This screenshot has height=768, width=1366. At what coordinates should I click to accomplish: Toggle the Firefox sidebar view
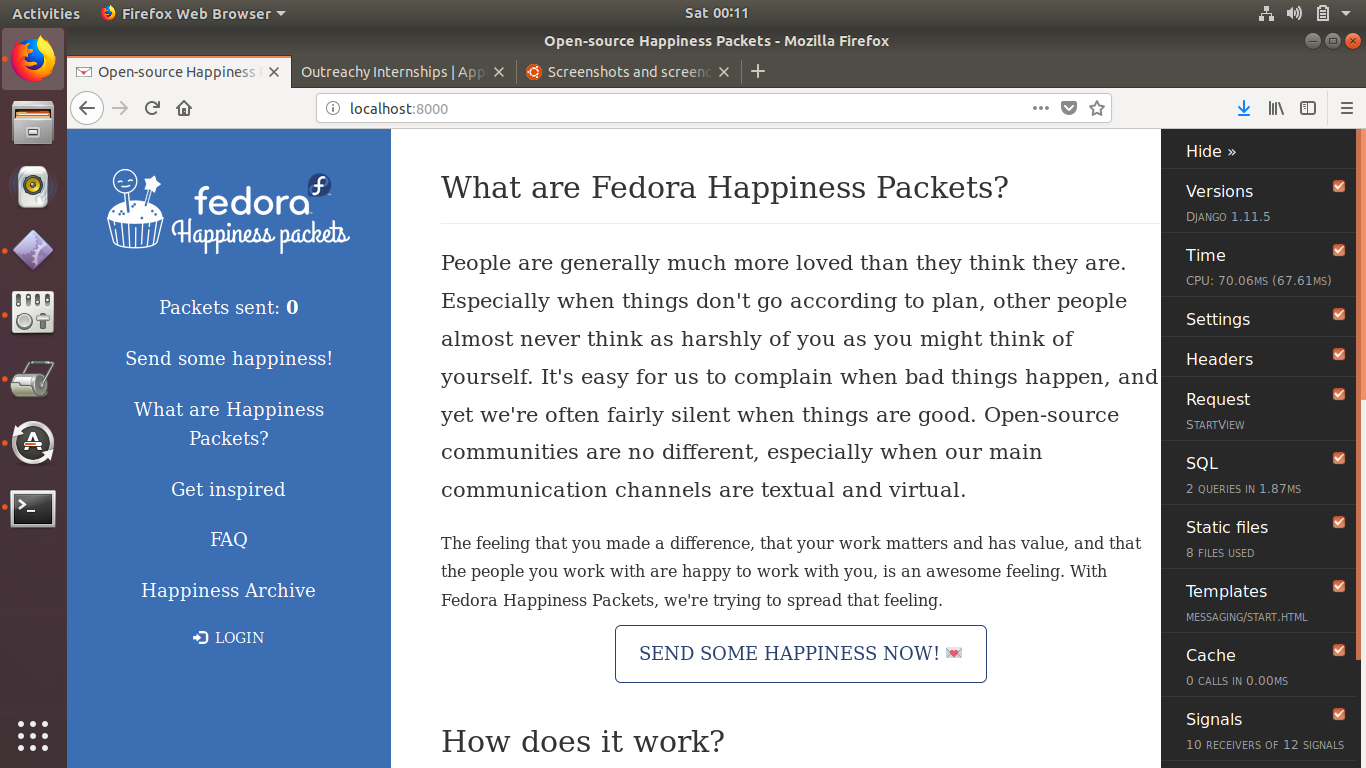[x=1308, y=108]
